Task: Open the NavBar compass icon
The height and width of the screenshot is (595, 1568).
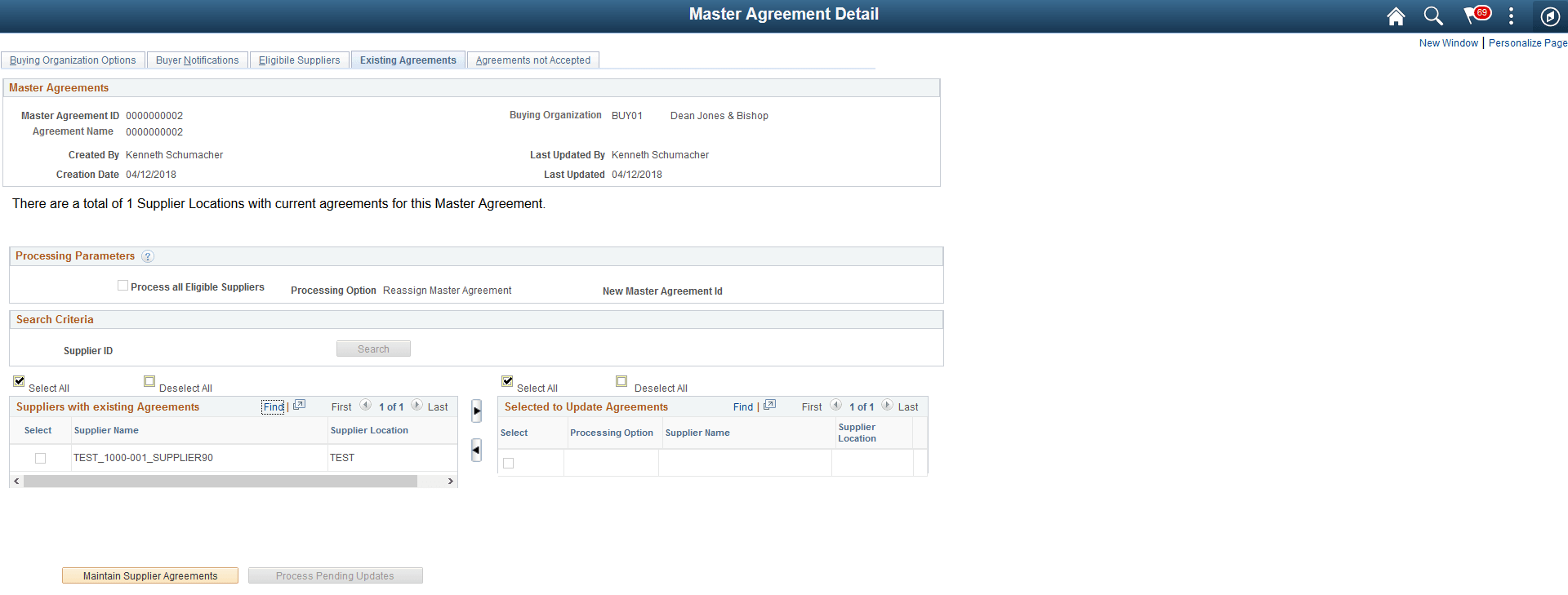Action: pyautogui.click(x=1550, y=16)
